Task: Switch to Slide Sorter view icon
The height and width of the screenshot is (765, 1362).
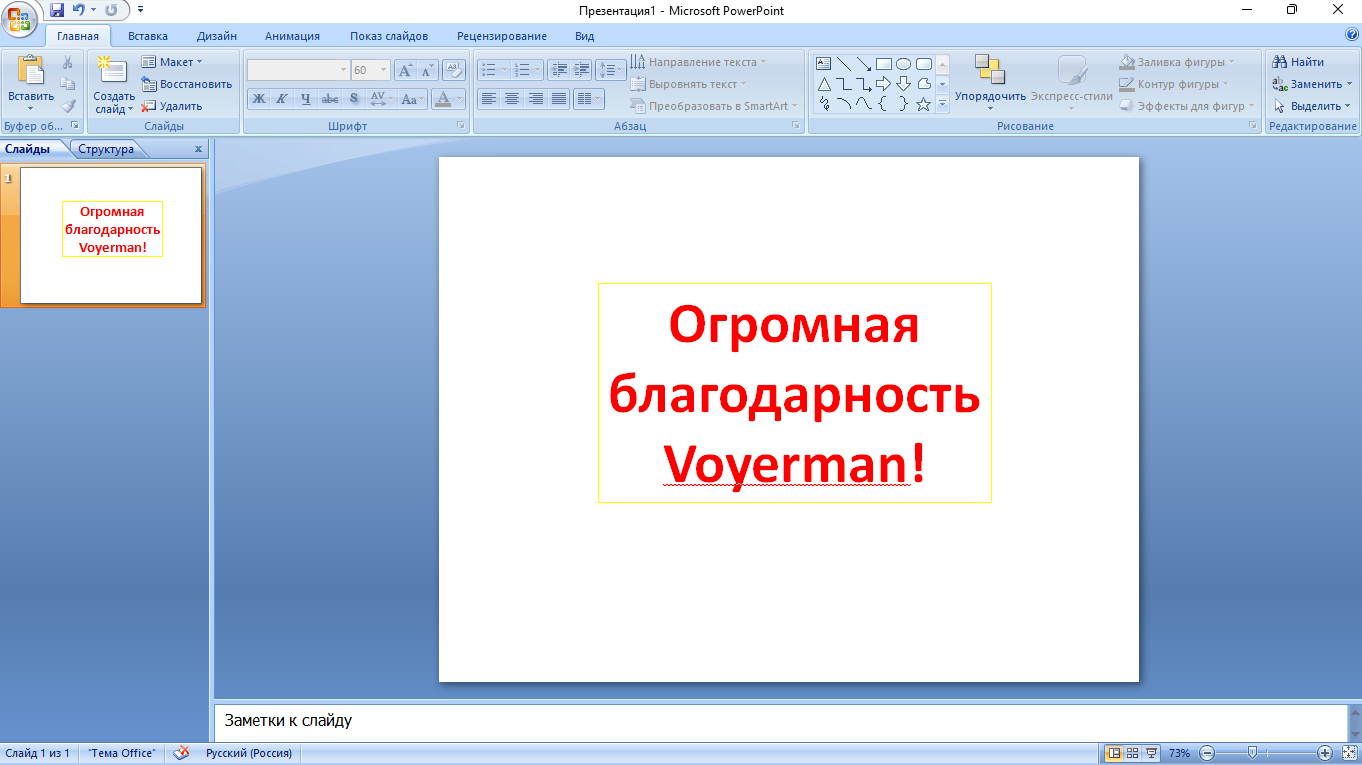Action: coord(1133,753)
